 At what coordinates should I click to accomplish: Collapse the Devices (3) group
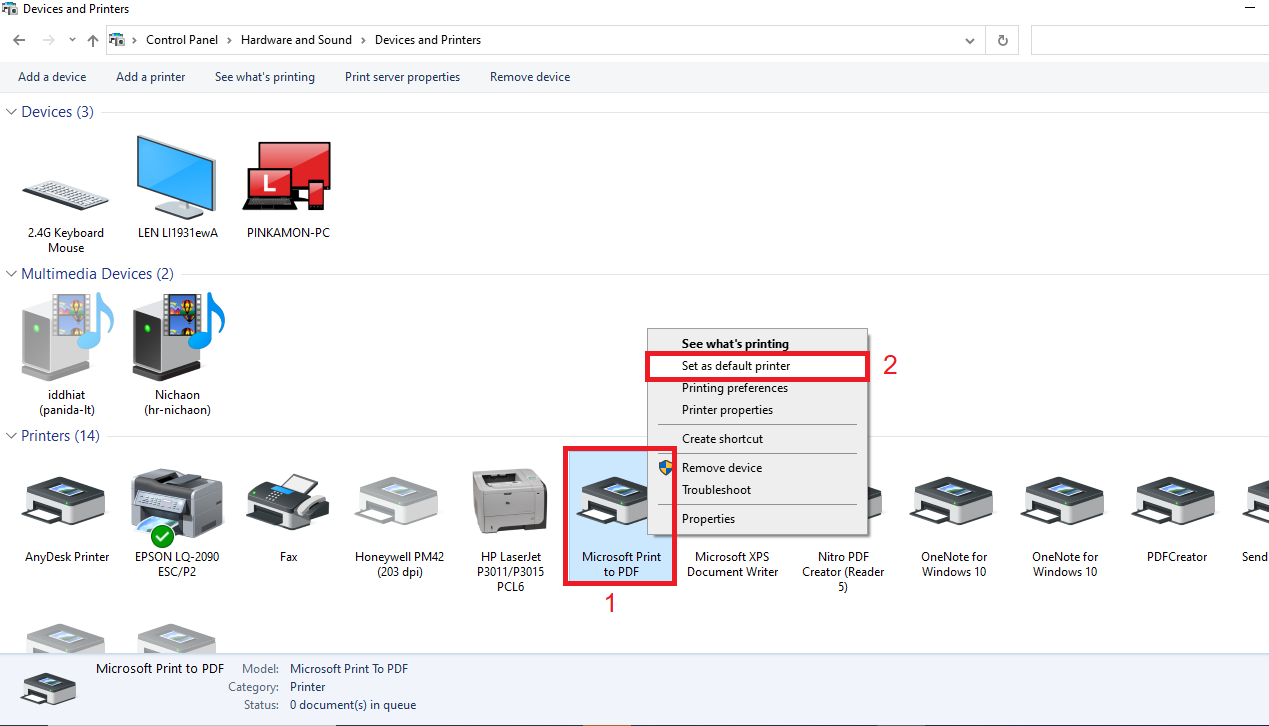(12, 112)
